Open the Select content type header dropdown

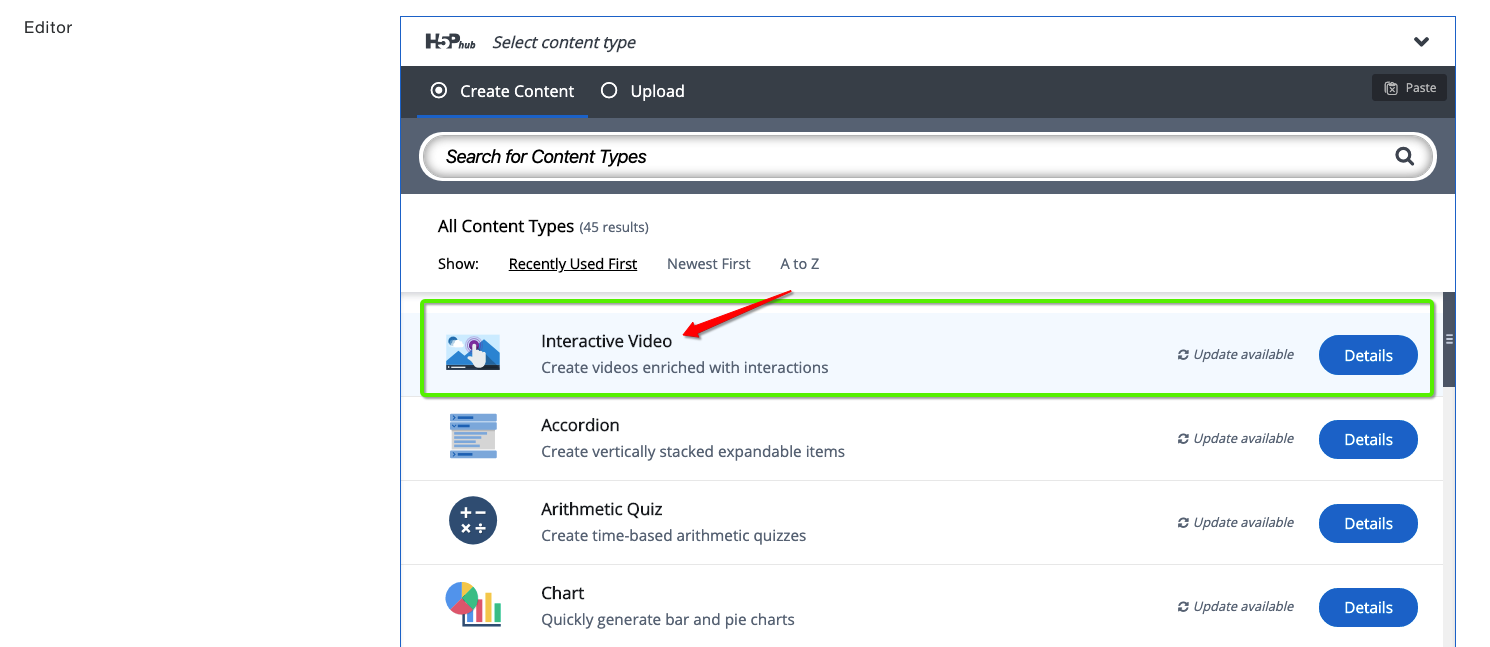(x=928, y=42)
